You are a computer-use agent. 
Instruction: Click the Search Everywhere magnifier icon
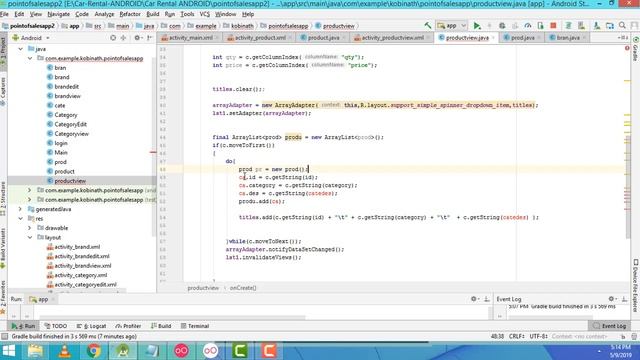click(622, 26)
